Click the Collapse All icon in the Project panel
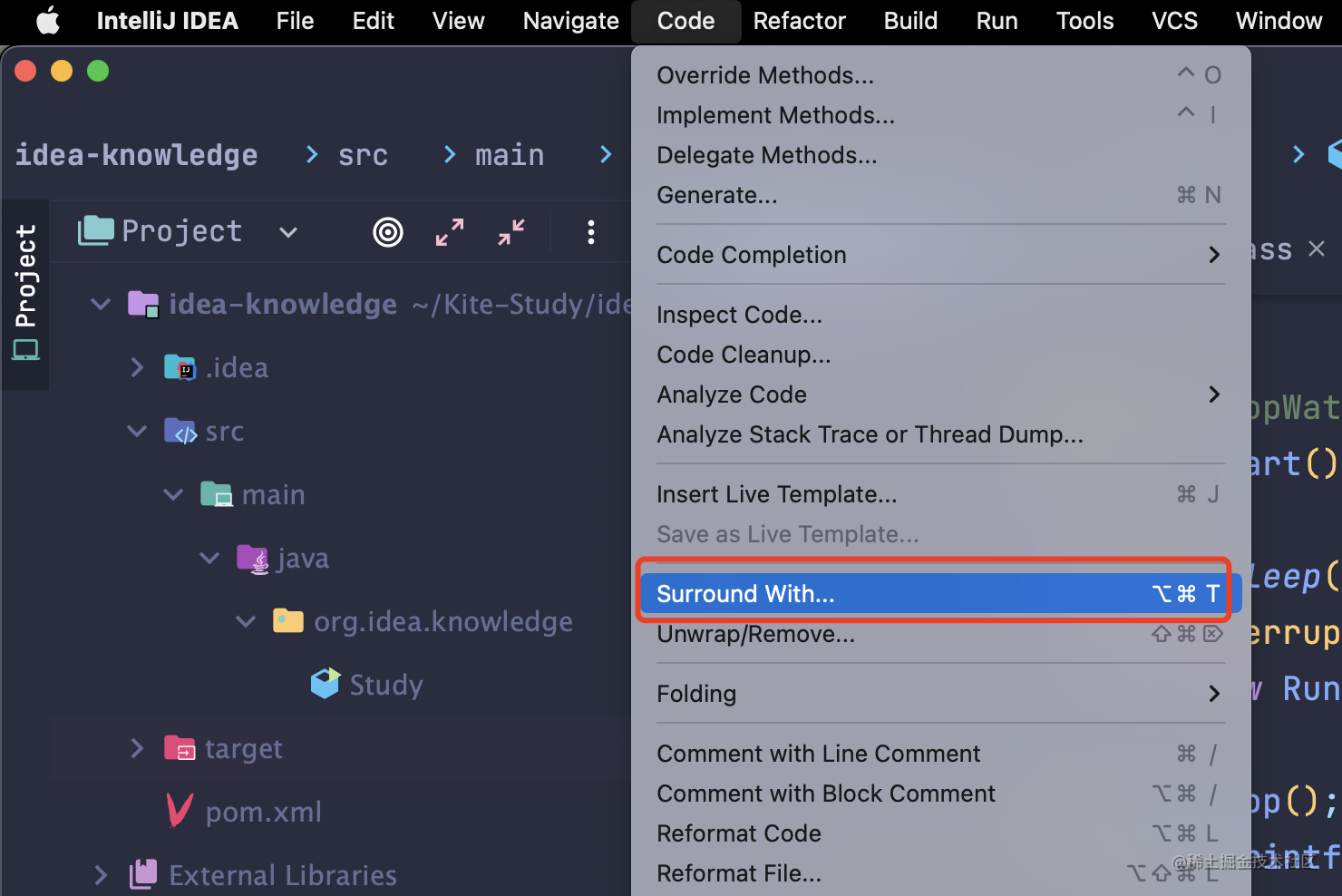Viewport: 1342px width, 896px height. (x=511, y=232)
